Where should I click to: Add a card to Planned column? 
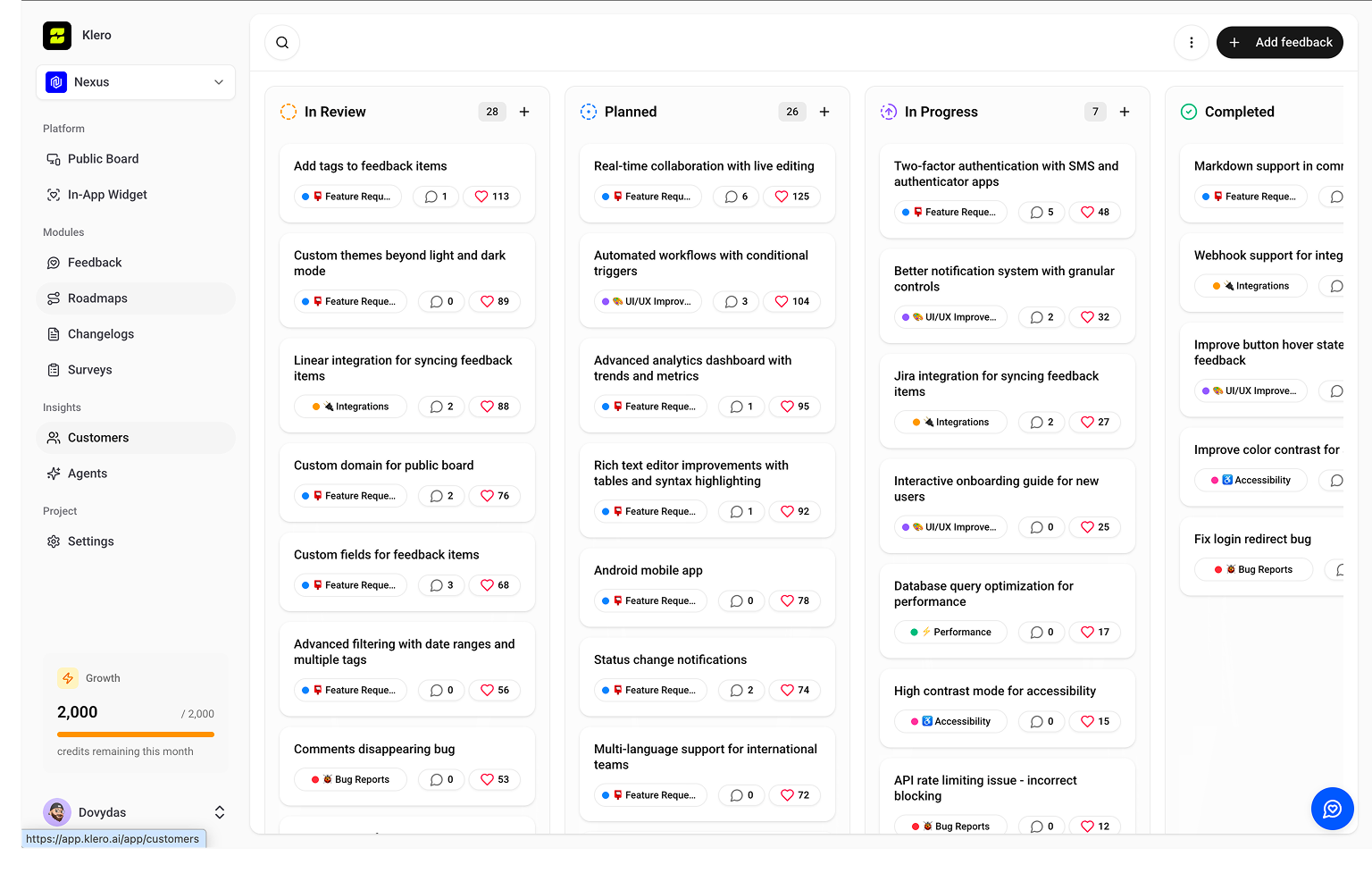pyautogui.click(x=824, y=112)
